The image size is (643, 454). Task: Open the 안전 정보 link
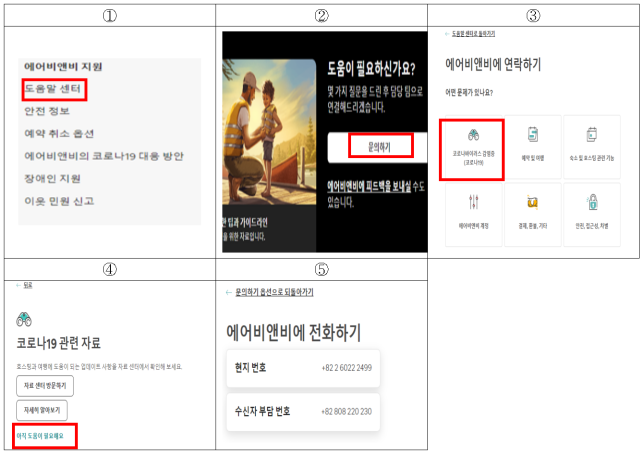tap(47, 111)
